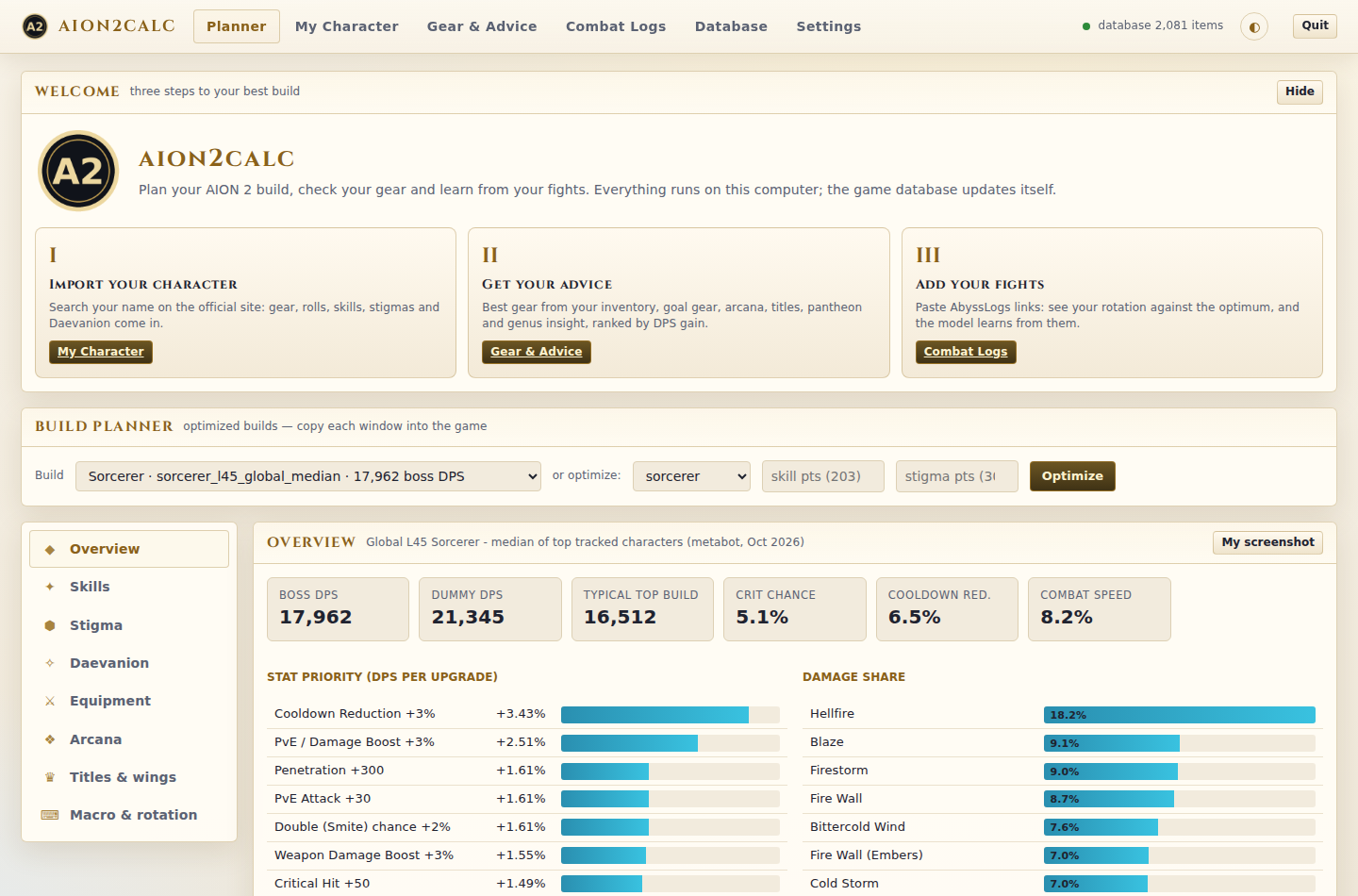Focus the stigma pts input field
This screenshot has width=1358, height=896.
(957, 476)
